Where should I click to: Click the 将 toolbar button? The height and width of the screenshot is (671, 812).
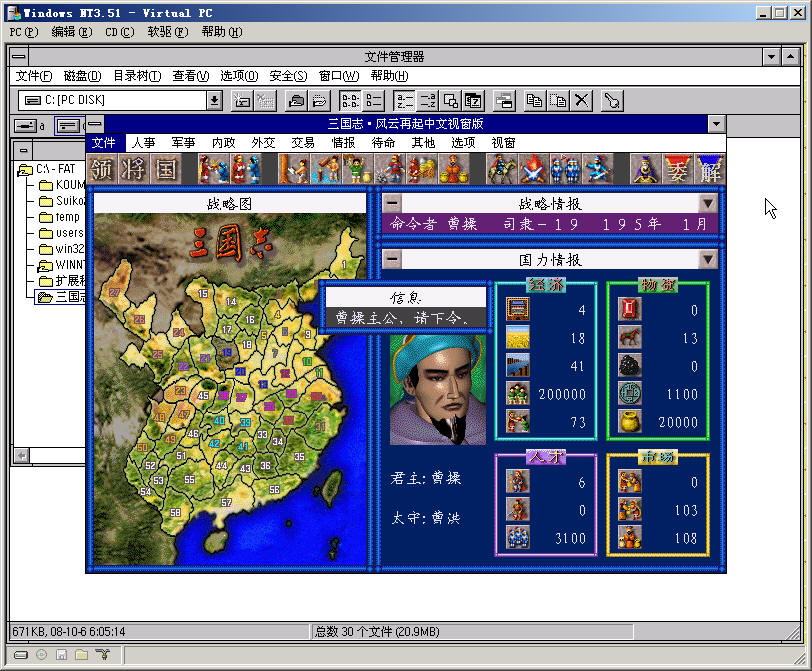[x=135, y=168]
